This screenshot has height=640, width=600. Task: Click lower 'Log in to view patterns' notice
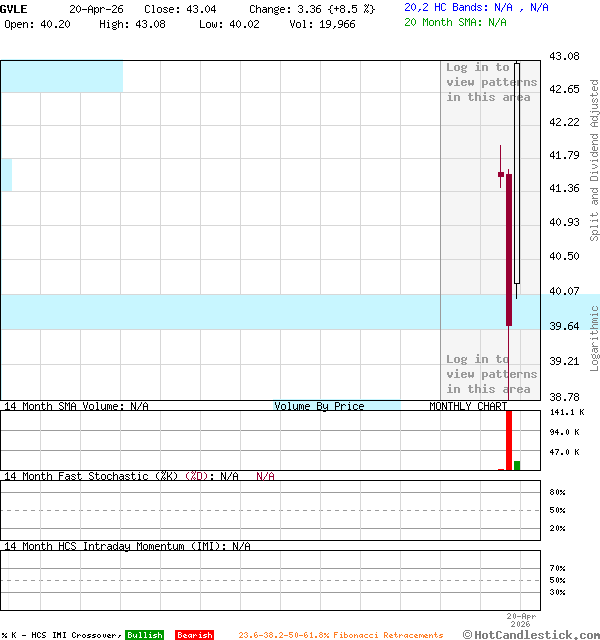pos(491,374)
